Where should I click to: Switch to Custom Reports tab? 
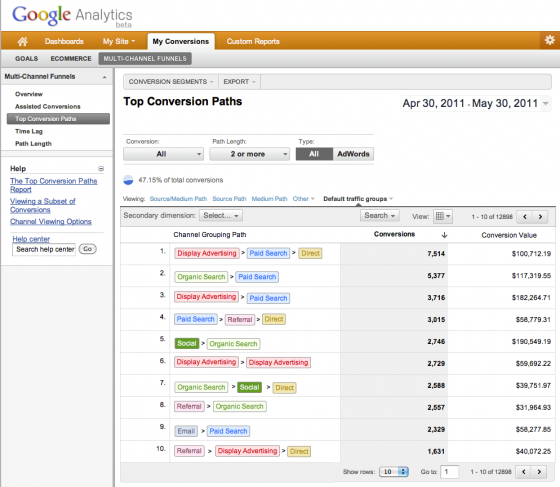point(253,41)
